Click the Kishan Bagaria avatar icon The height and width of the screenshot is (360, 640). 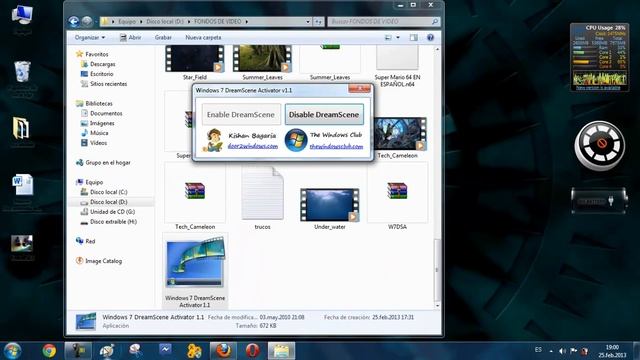213,140
